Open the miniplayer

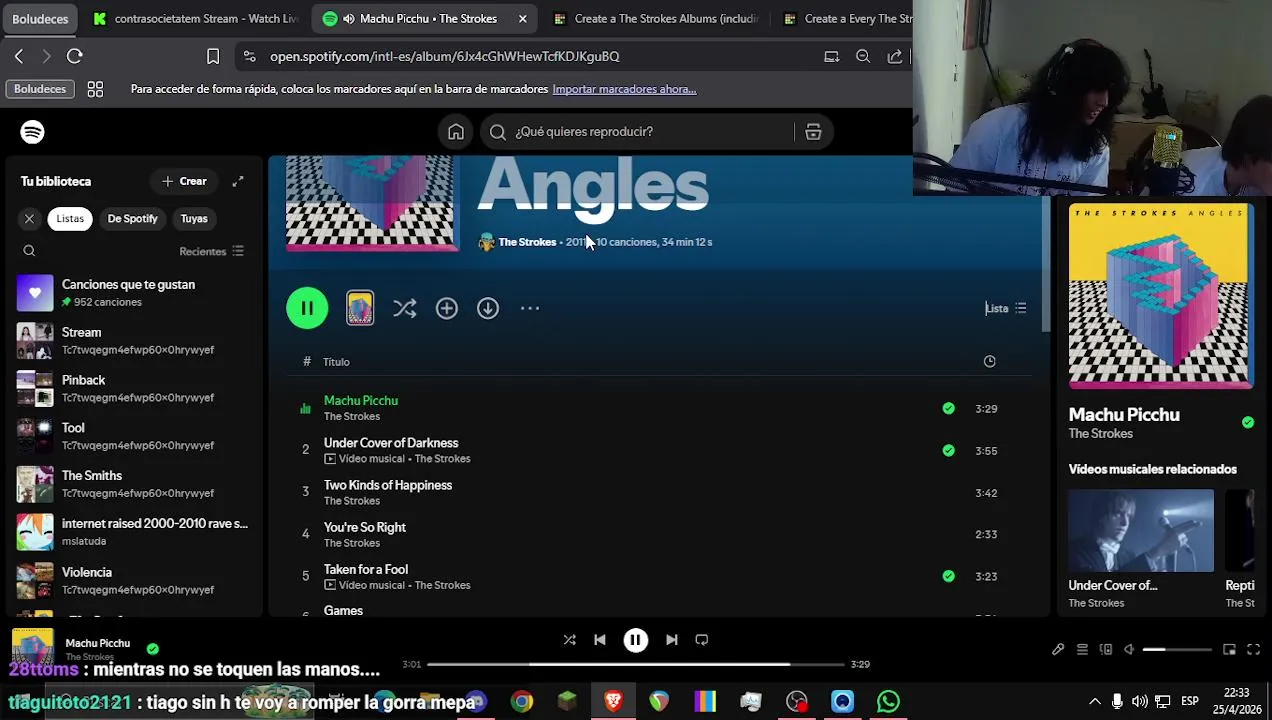(x=1229, y=650)
